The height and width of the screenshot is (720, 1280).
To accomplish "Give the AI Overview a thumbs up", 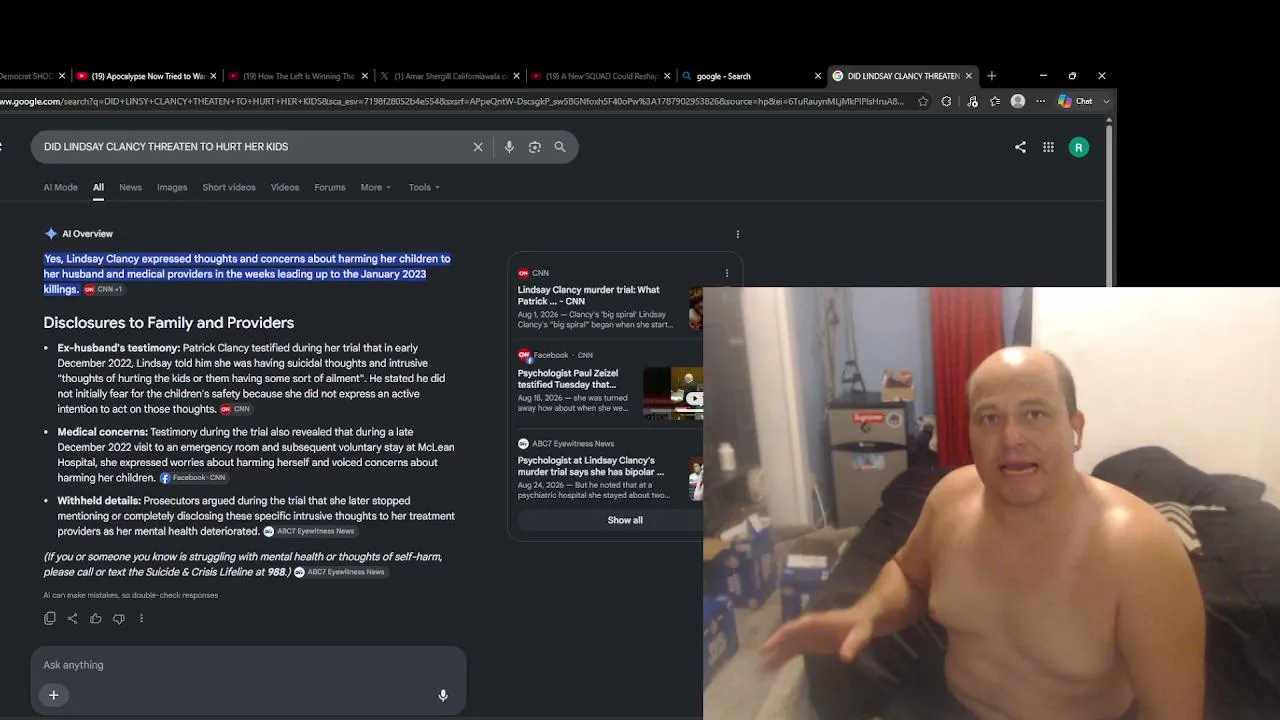I will [x=96, y=618].
